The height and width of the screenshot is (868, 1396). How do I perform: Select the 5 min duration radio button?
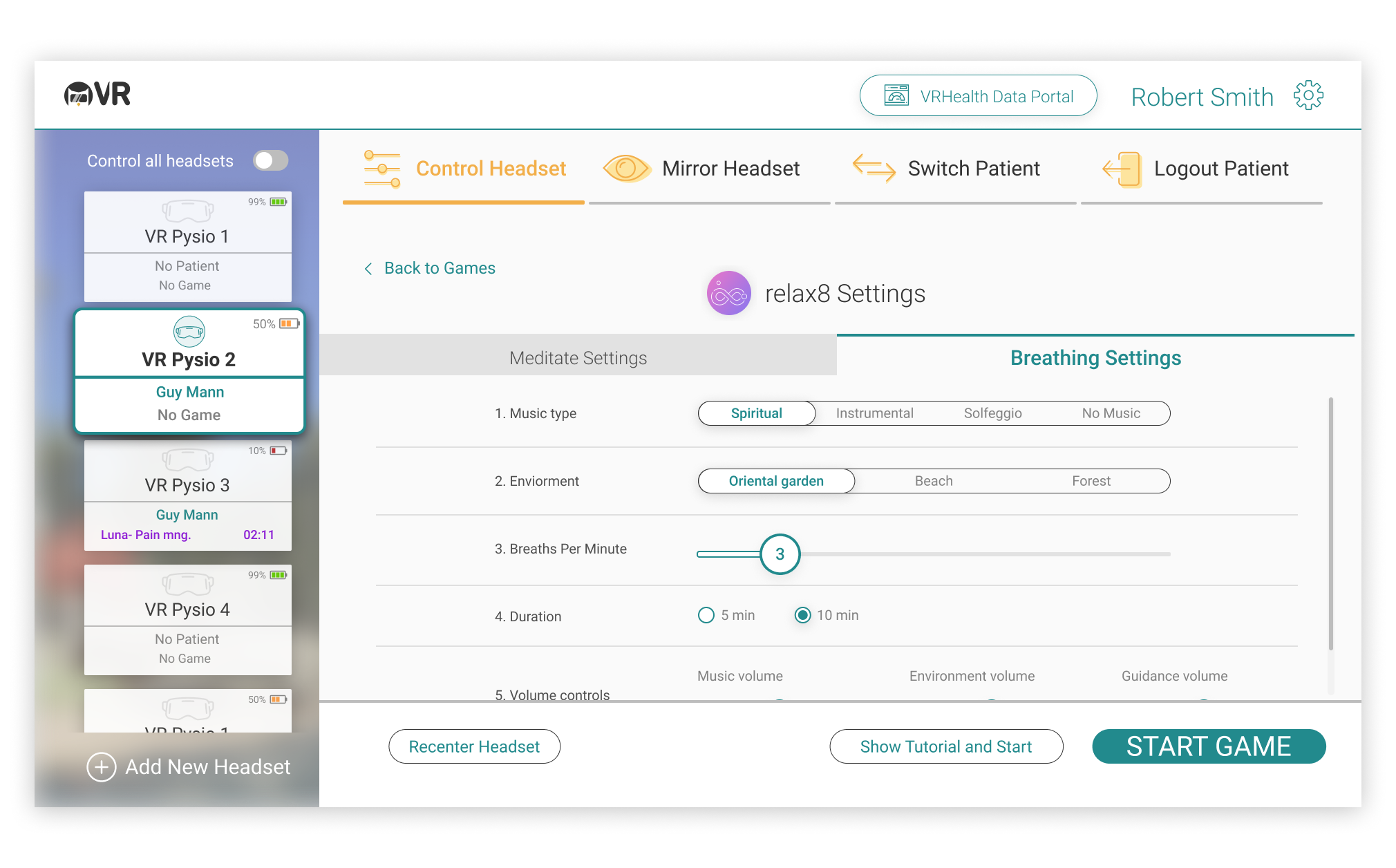tap(706, 615)
